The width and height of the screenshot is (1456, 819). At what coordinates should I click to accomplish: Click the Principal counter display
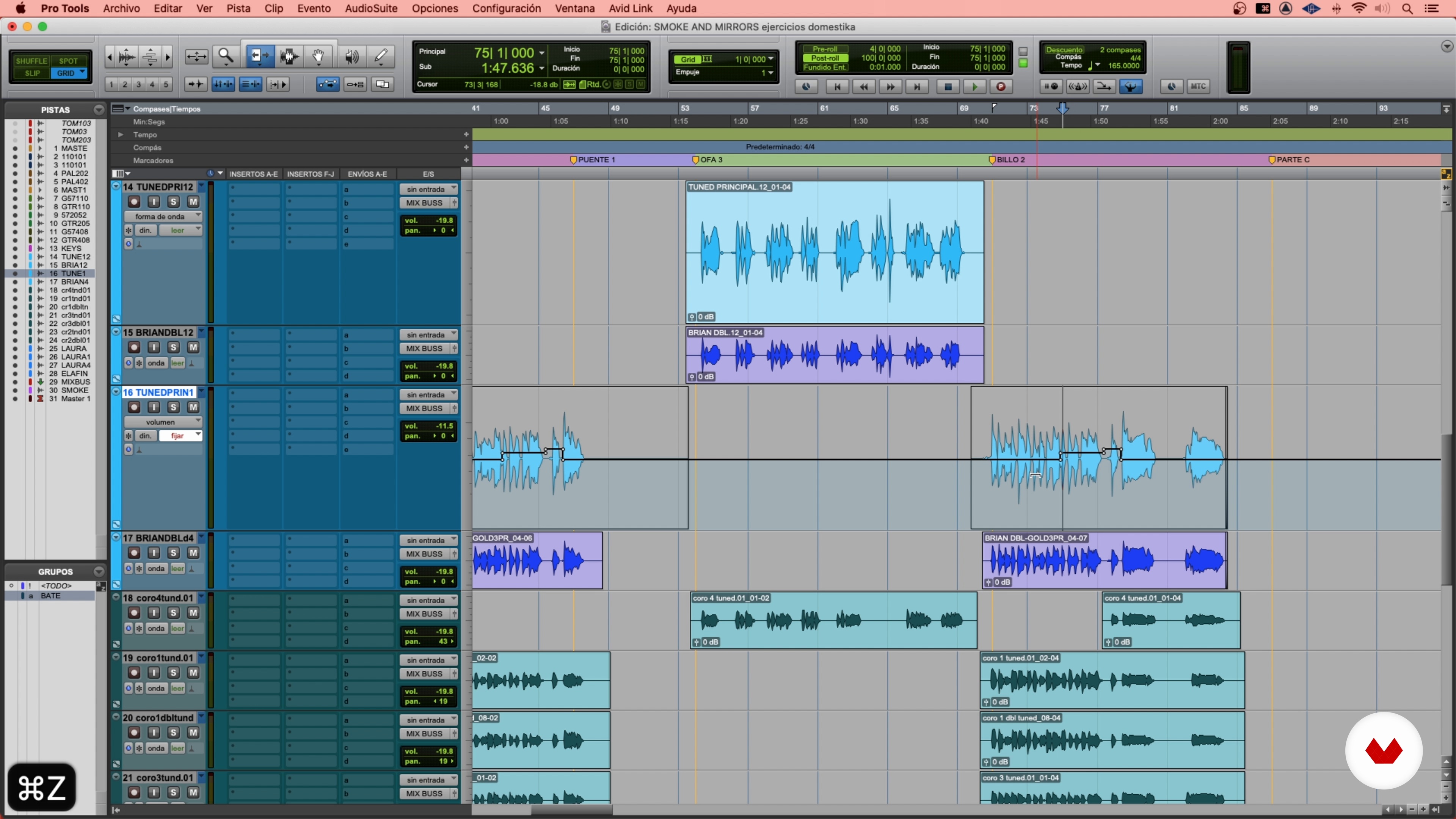(505, 53)
